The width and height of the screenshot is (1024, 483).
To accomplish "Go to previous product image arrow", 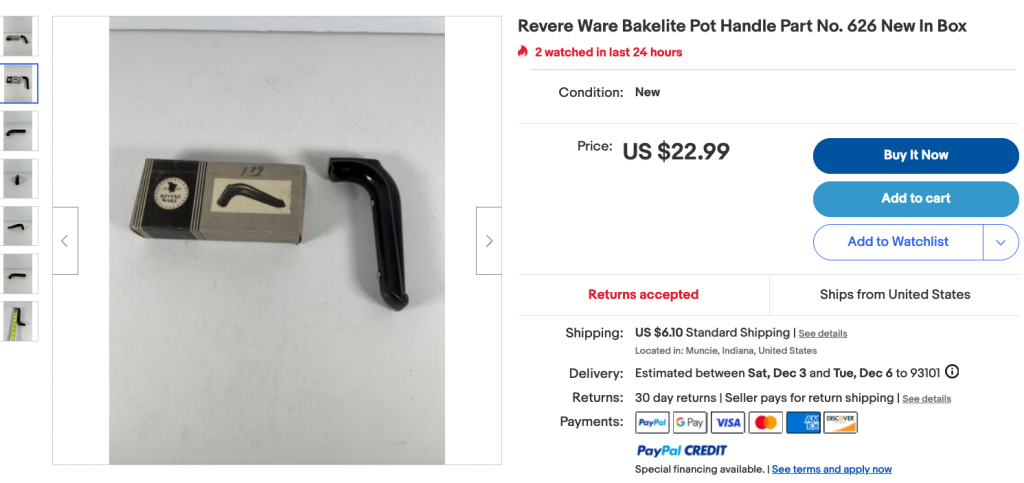I will [x=65, y=241].
